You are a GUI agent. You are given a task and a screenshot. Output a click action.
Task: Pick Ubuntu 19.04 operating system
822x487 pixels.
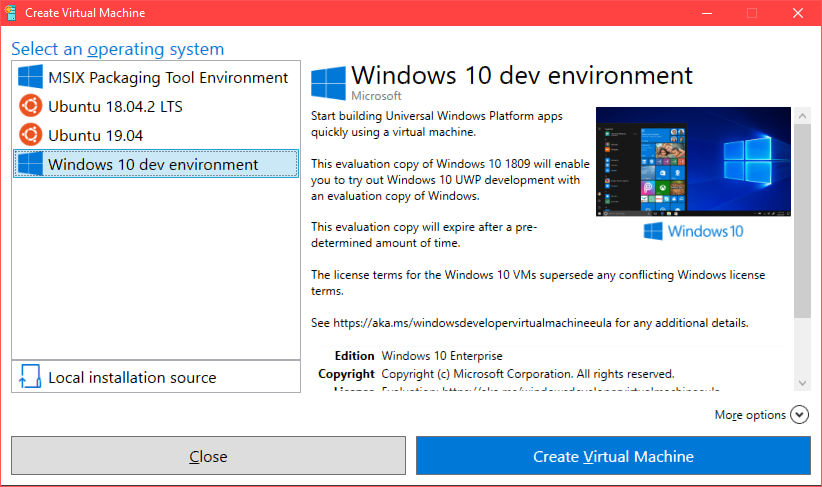pos(95,135)
